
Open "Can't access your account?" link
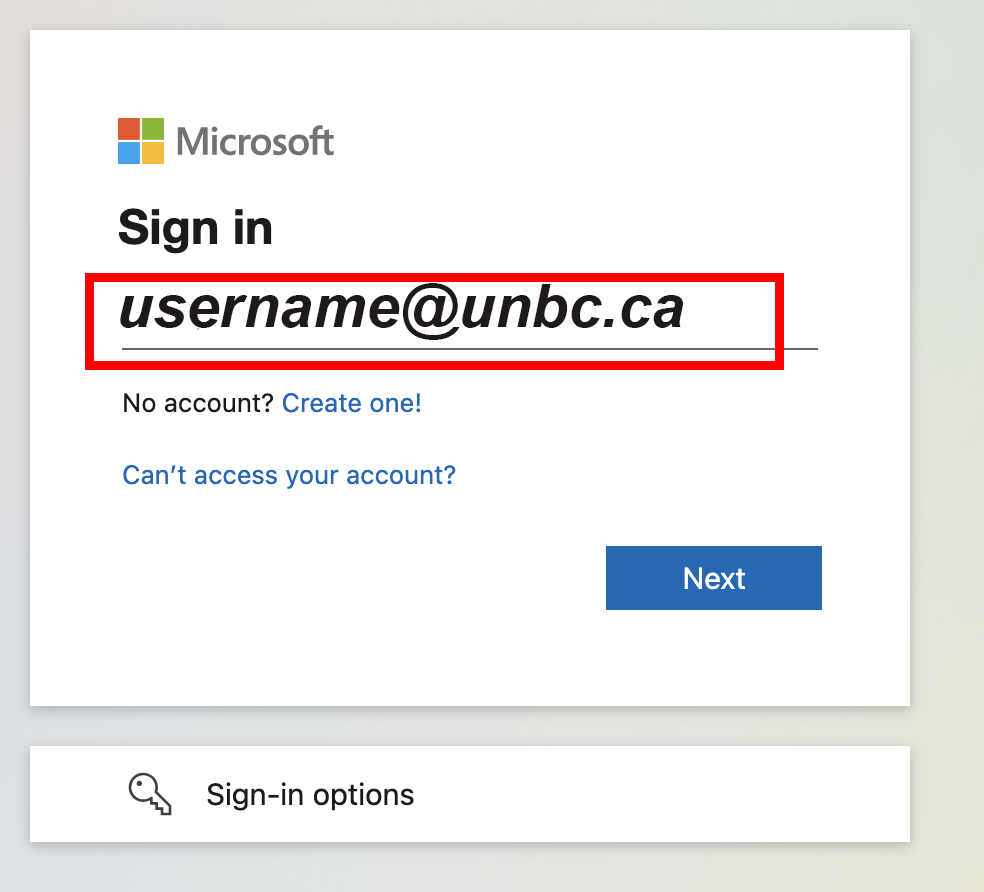click(x=289, y=474)
